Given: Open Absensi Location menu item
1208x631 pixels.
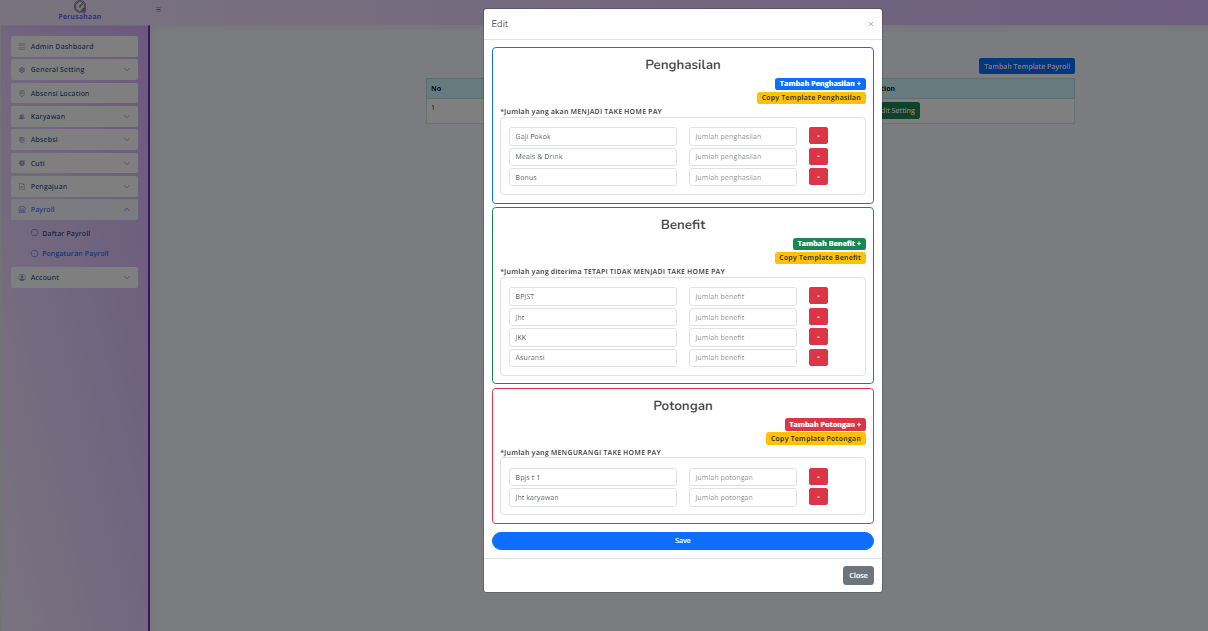Looking at the screenshot, I should point(74,93).
